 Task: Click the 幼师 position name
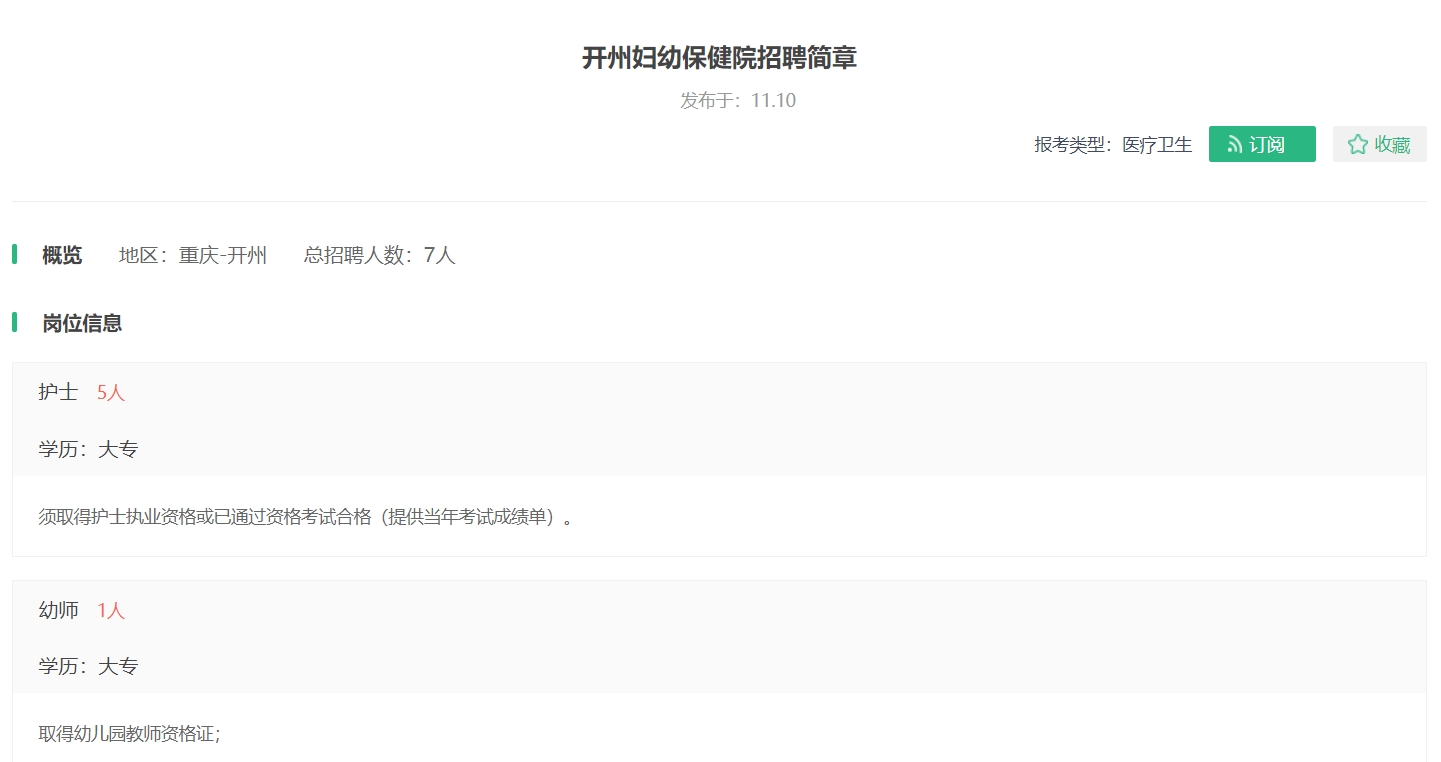58,610
